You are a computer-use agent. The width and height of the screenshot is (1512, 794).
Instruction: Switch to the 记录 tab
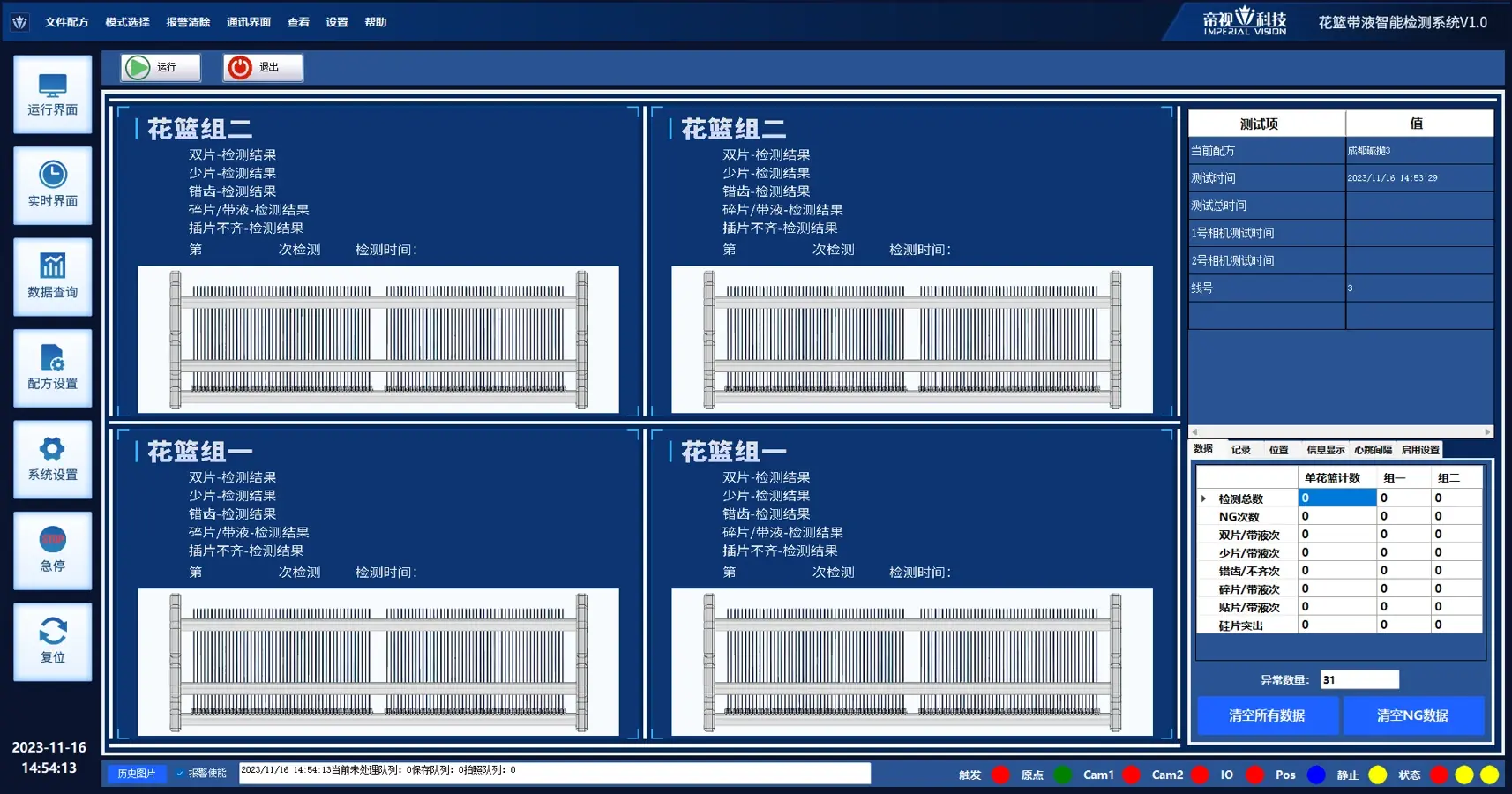(1241, 450)
